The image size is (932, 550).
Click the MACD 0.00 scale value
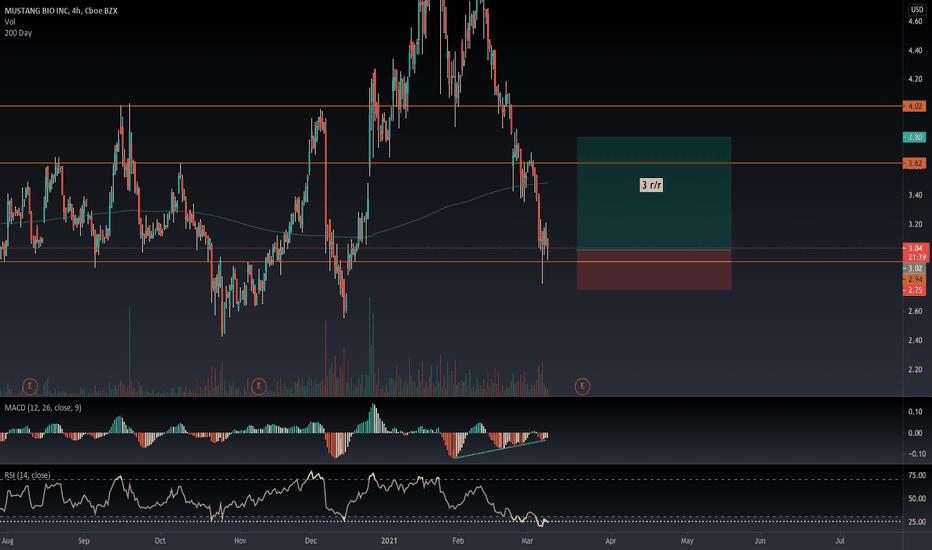(915, 433)
